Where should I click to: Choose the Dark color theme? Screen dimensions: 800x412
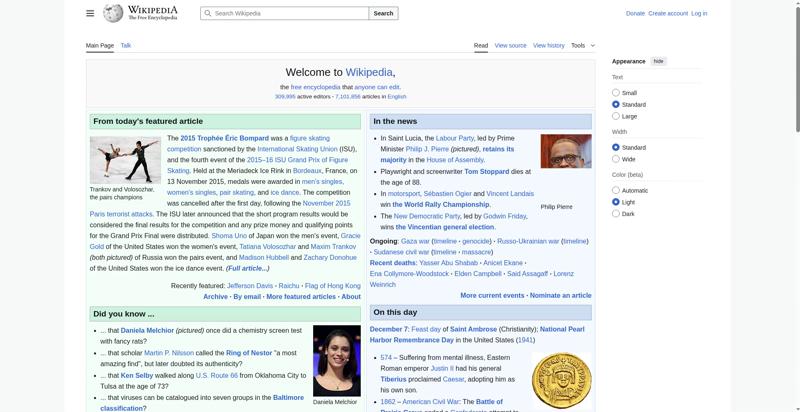pyautogui.click(x=616, y=213)
